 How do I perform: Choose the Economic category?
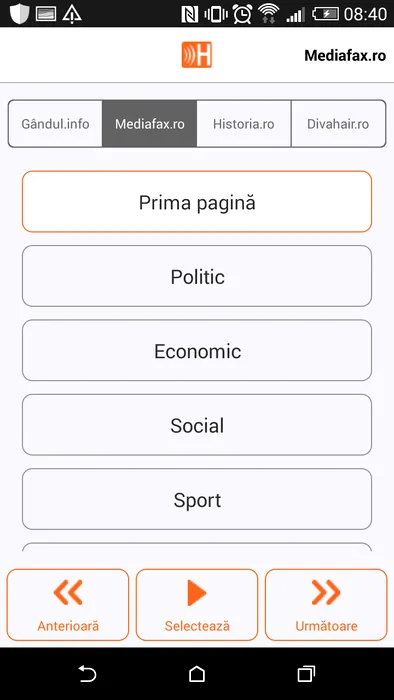click(x=197, y=350)
